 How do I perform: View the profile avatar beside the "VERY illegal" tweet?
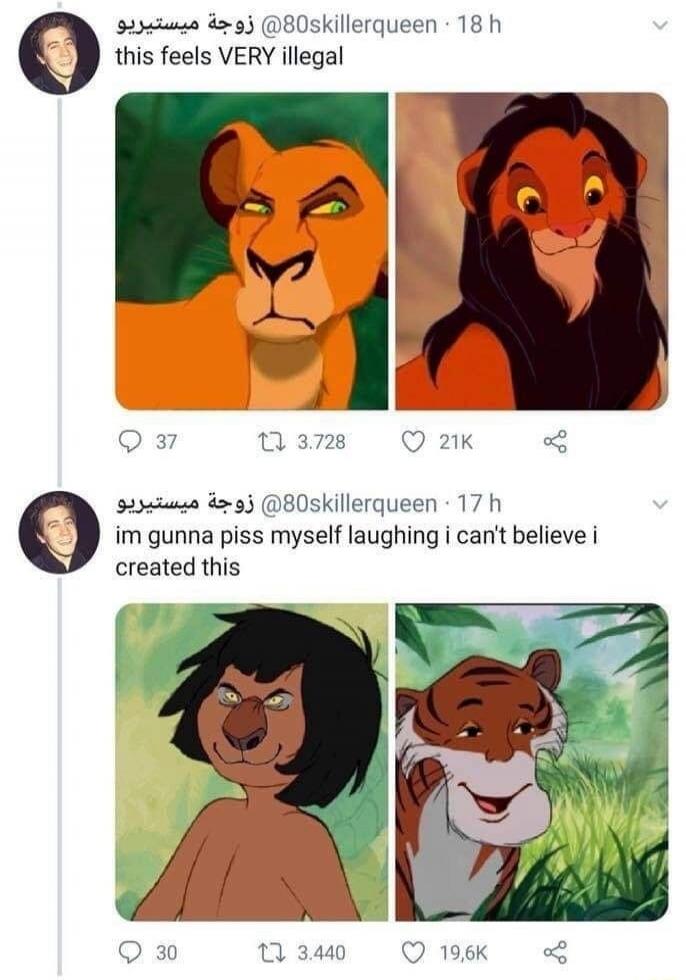pos(59,53)
